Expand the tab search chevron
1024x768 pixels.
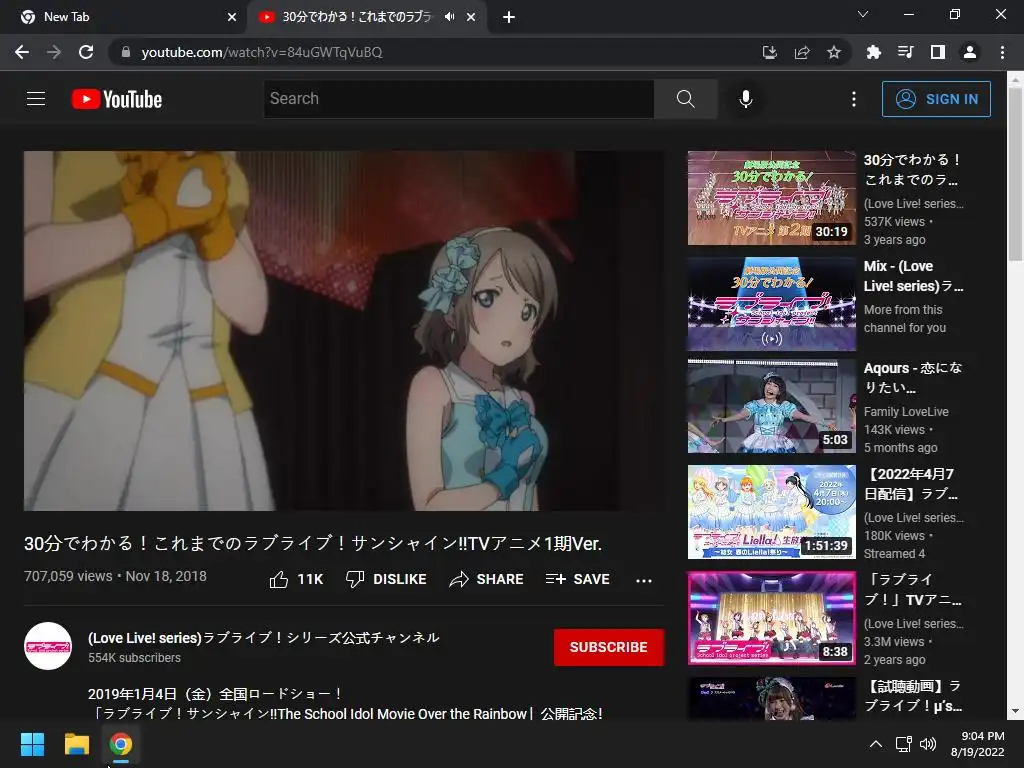pyautogui.click(x=863, y=14)
